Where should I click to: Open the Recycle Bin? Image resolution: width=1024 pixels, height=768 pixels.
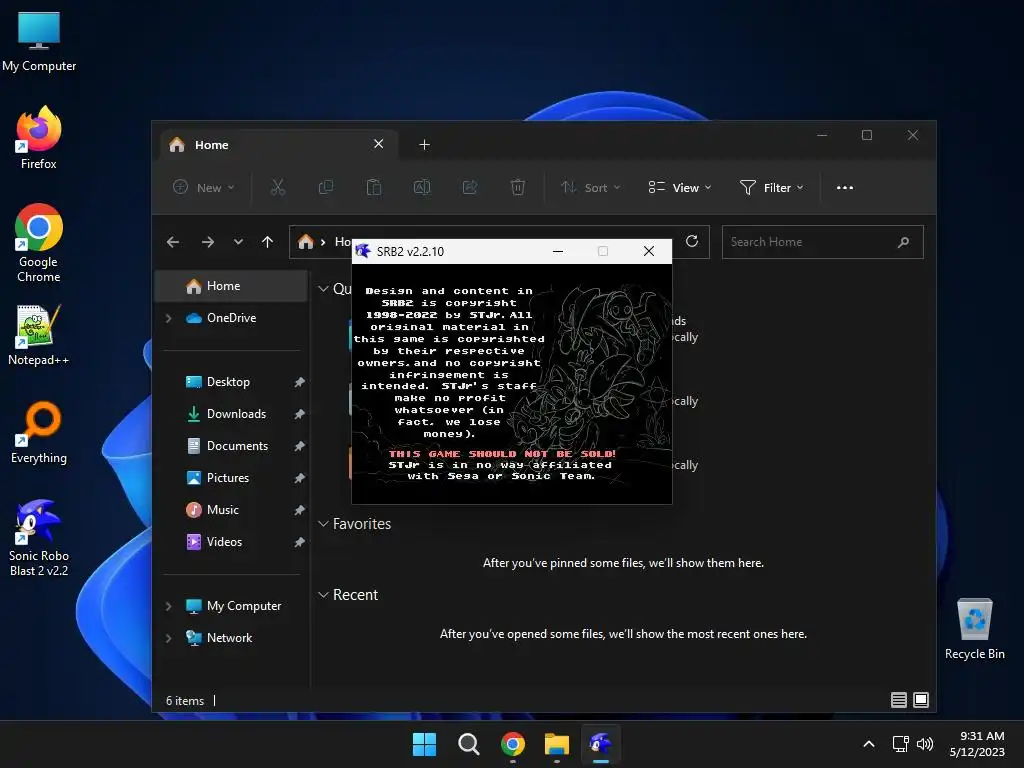974,629
